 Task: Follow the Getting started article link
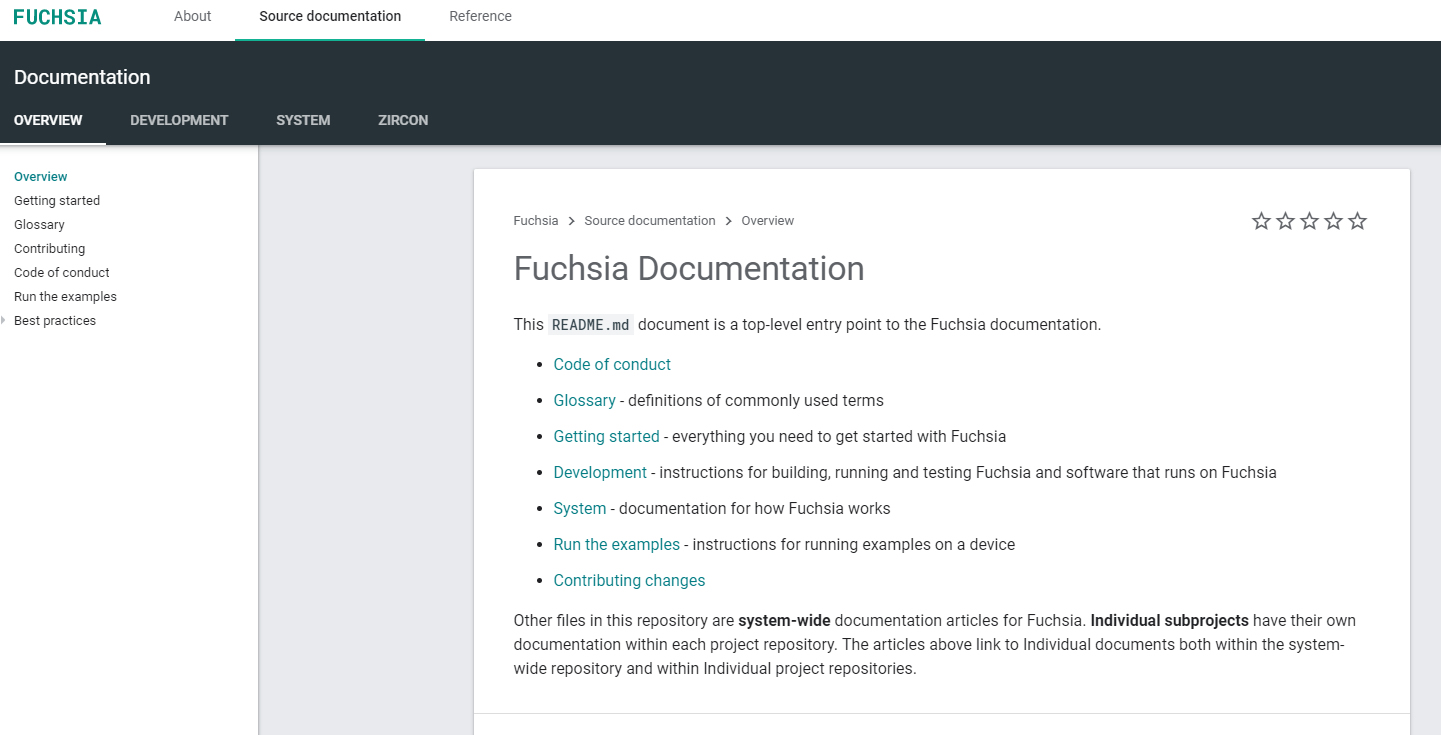607,437
